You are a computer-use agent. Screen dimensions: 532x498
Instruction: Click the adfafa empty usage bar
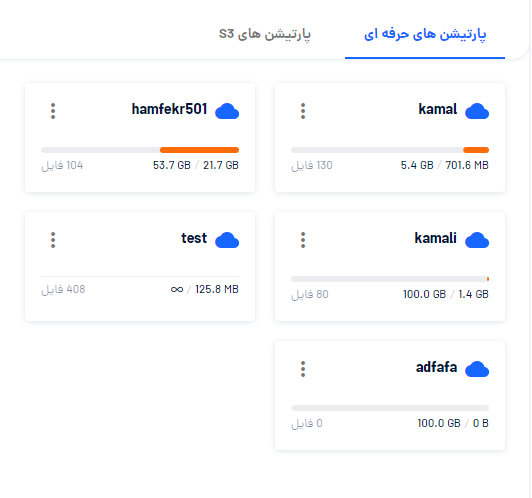[390, 408]
